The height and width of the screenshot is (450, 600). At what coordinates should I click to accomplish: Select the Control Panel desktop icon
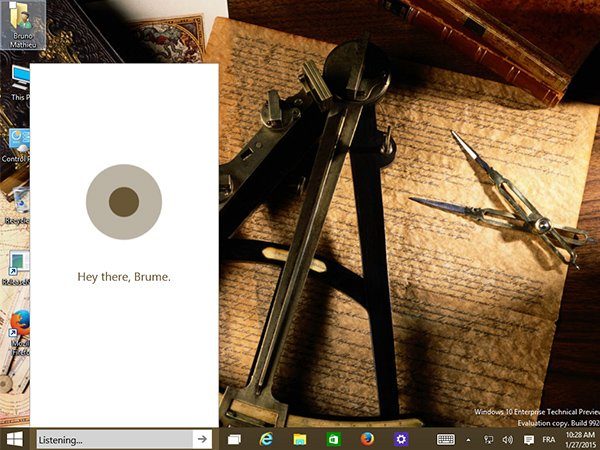15,146
